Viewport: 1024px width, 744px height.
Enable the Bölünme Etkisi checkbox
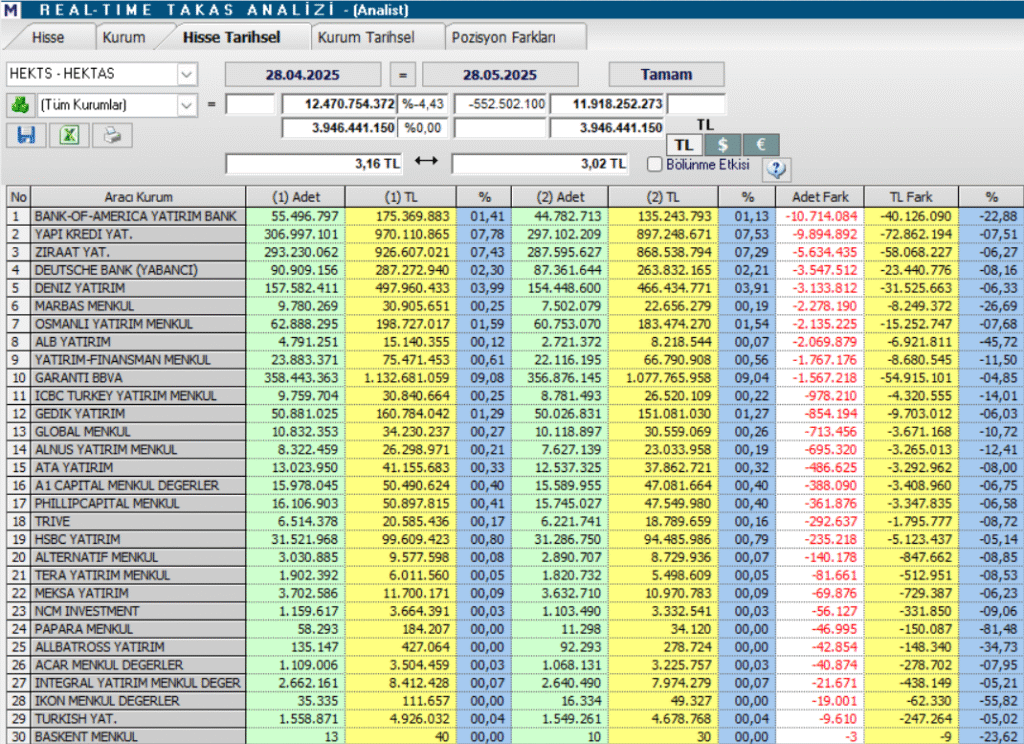(654, 164)
